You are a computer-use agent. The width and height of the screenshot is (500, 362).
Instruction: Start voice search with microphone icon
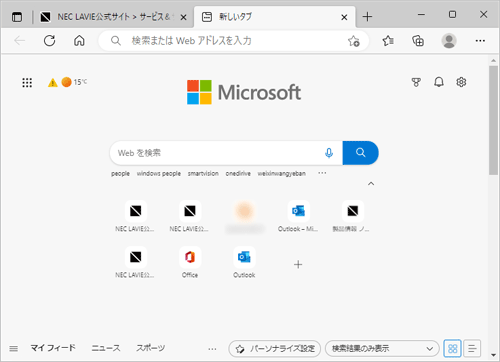coord(329,153)
